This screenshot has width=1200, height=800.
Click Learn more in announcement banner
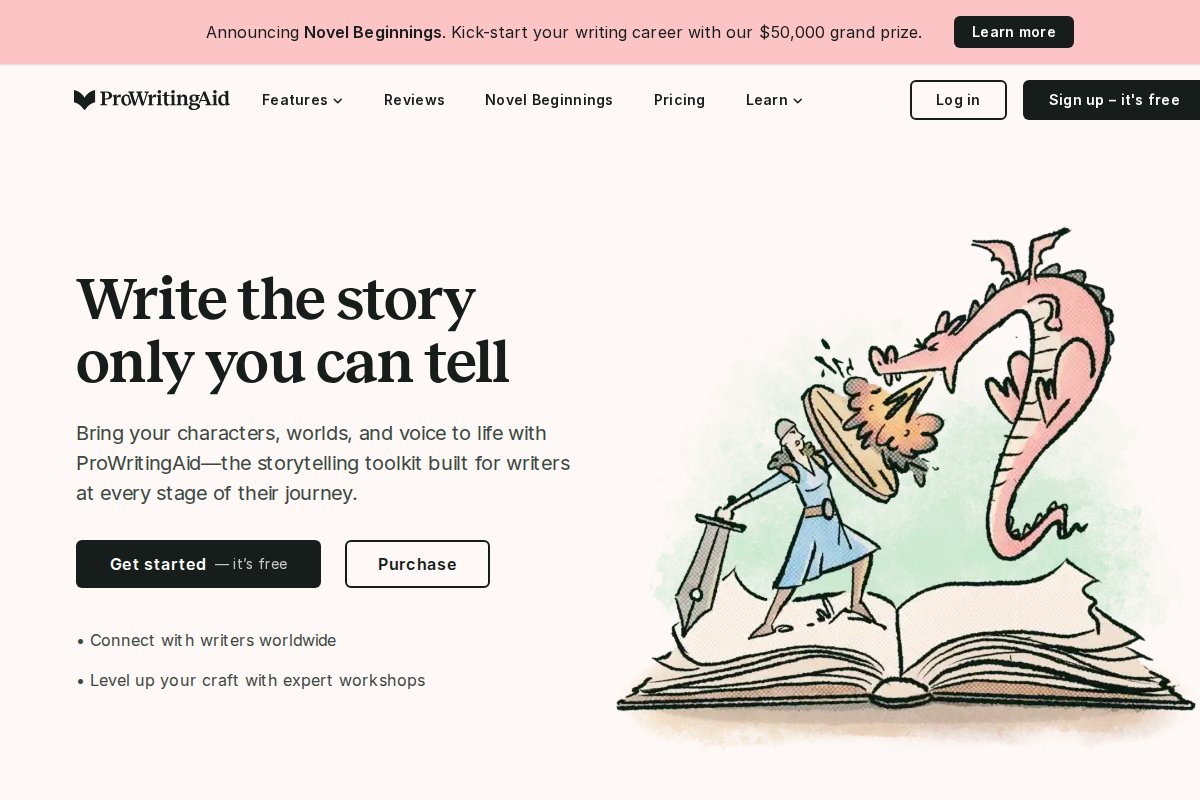(1014, 32)
